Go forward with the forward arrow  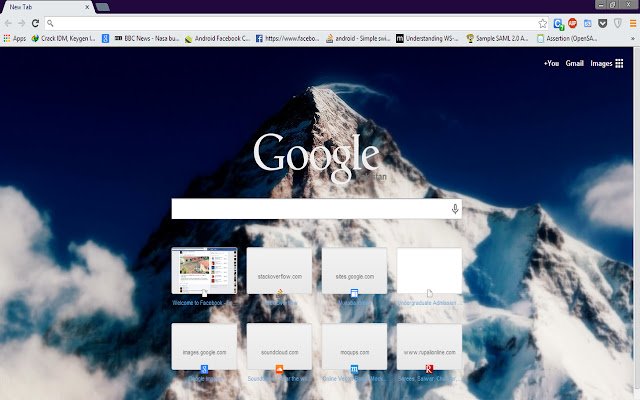tap(21, 23)
